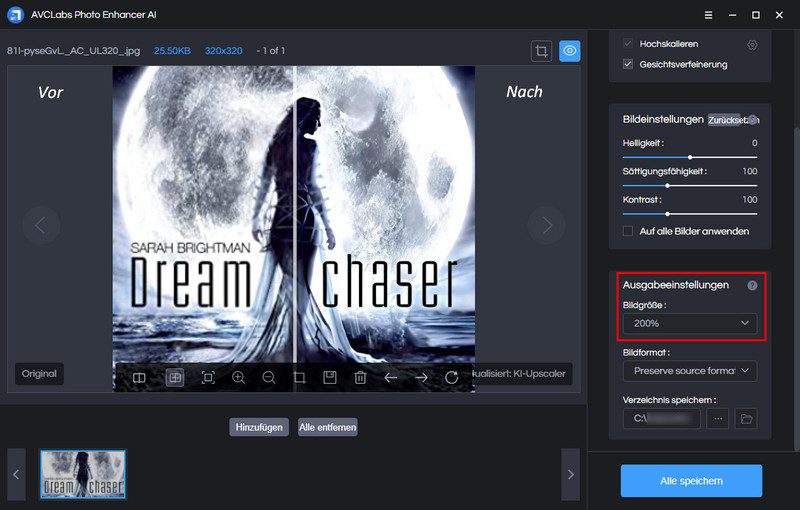The width and height of the screenshot is (800, 510).
Task: Select the side-by-side compare view icon
Action: (x=139, y=378)
